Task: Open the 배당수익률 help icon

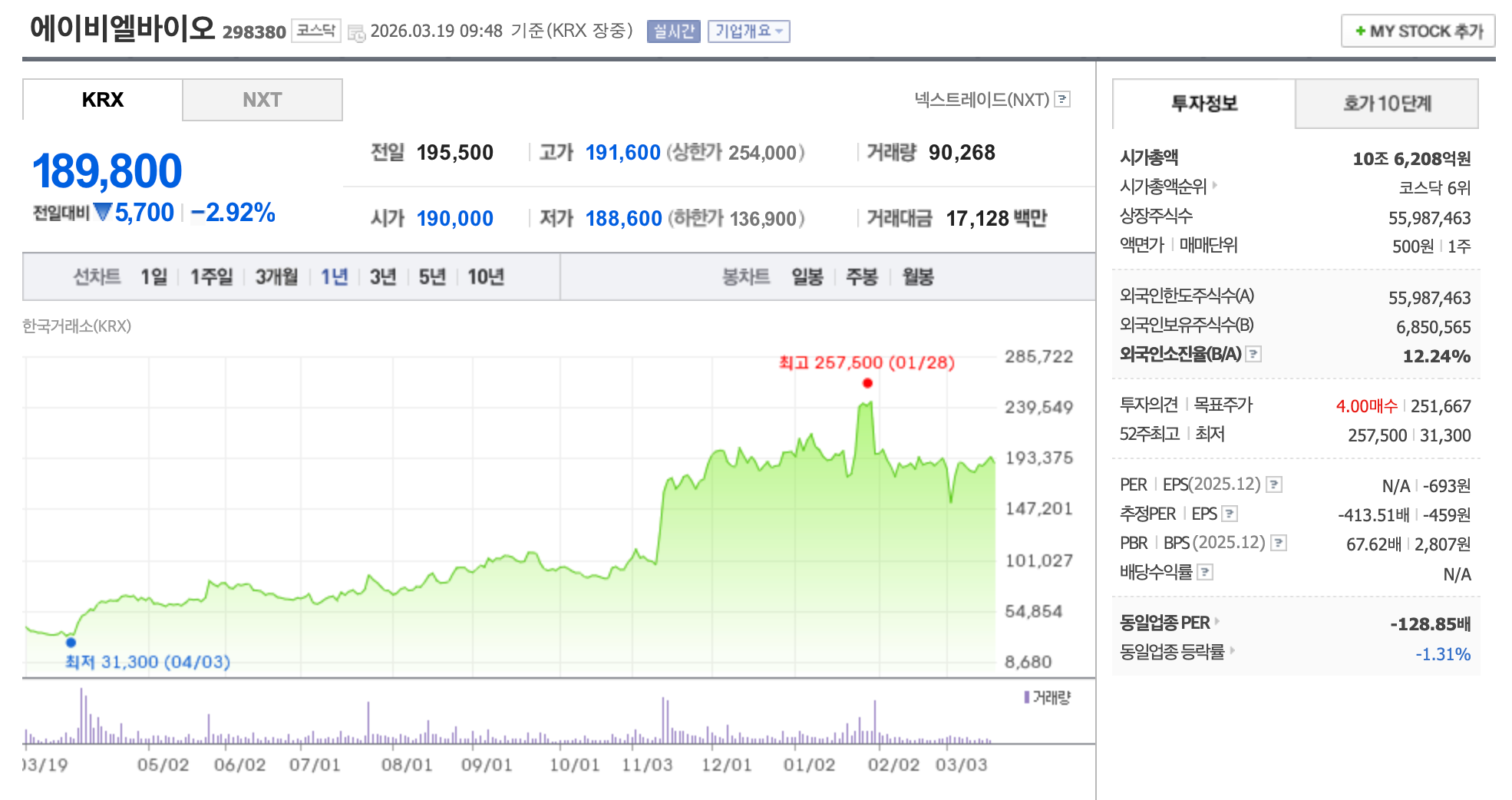Action: pyautogui.click(x=1205, y=572)
